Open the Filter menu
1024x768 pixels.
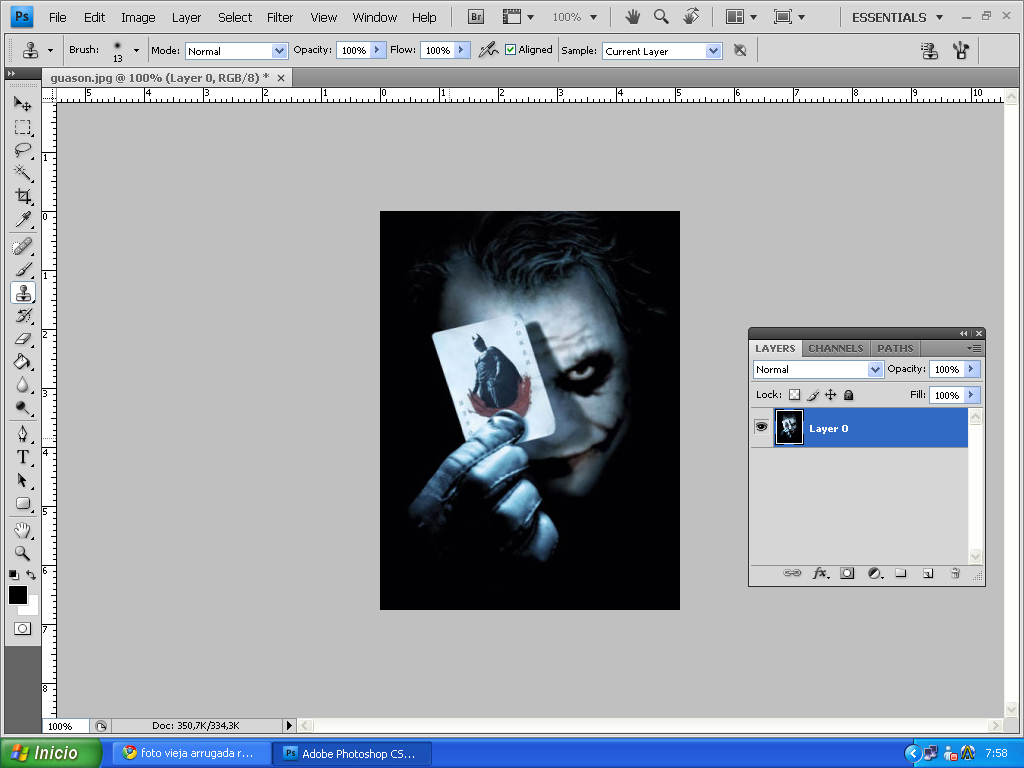(280, 17)
